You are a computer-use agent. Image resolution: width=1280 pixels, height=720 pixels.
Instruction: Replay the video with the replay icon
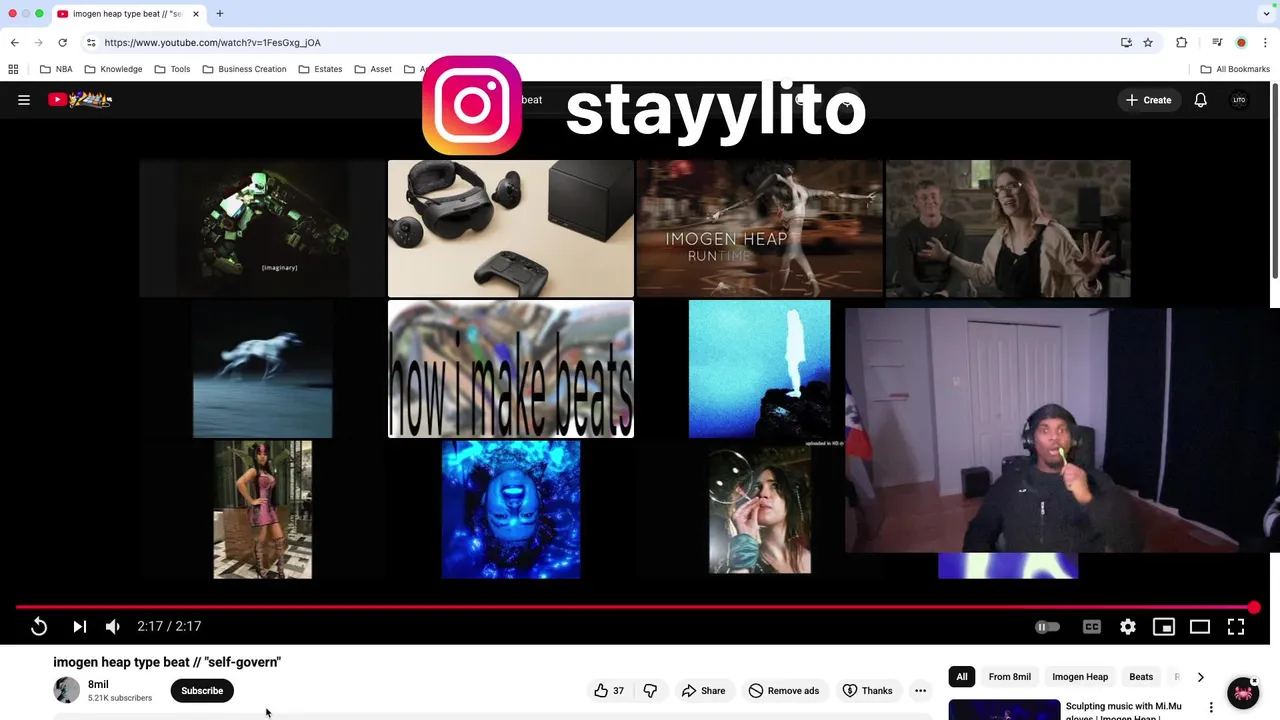coord(39,626)
